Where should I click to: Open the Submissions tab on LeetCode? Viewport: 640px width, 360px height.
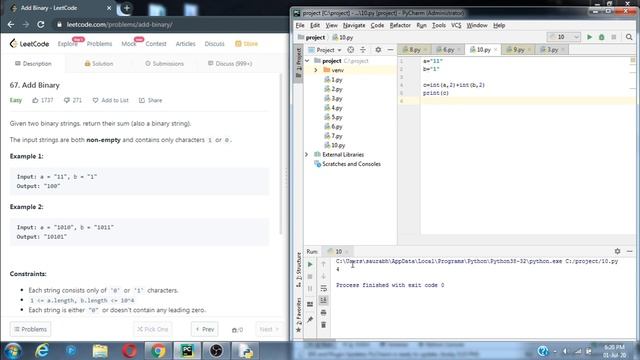tap(164, 64)
